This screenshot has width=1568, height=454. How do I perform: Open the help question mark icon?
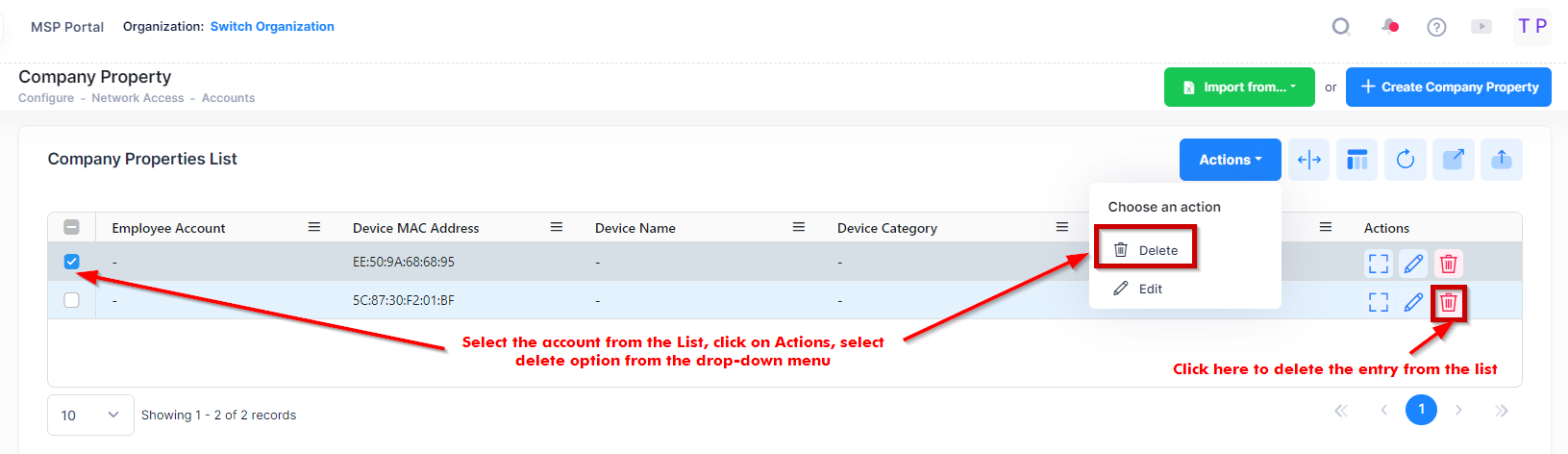click(x=1436, y=27)
